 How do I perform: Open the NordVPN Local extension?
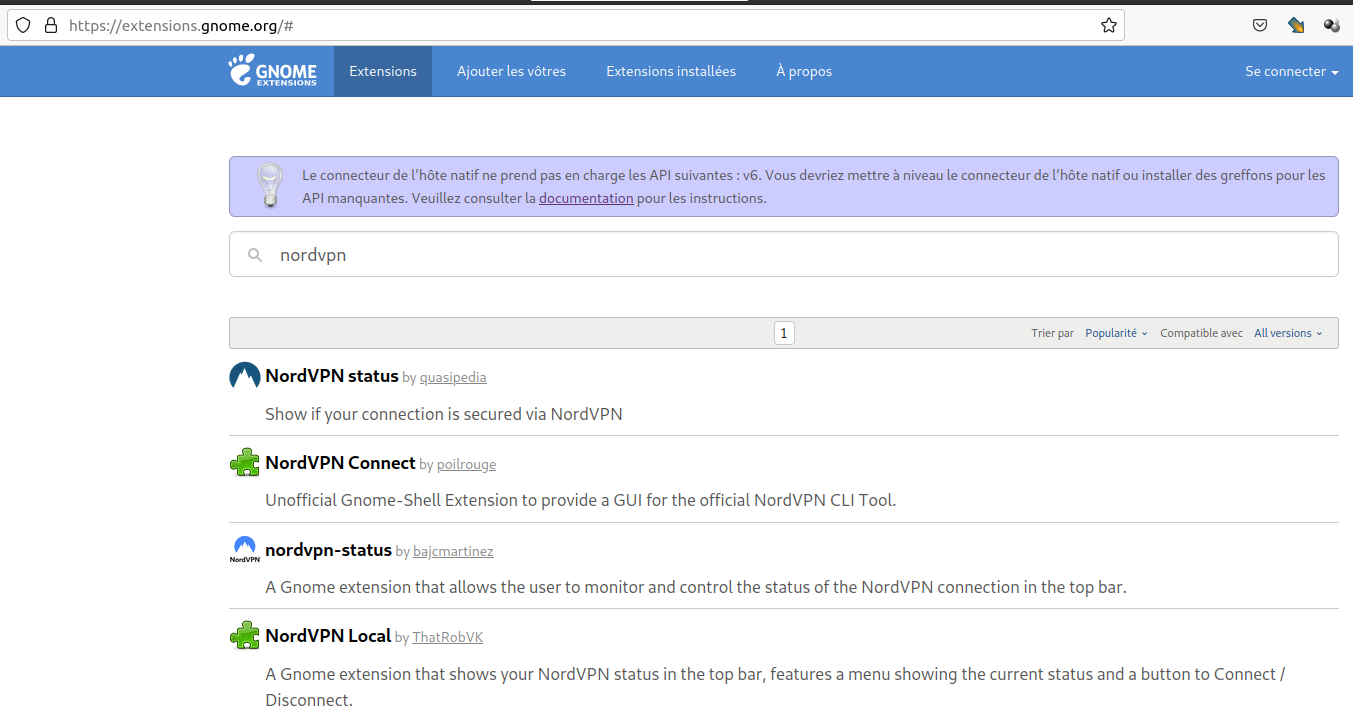tap(328, 636)
